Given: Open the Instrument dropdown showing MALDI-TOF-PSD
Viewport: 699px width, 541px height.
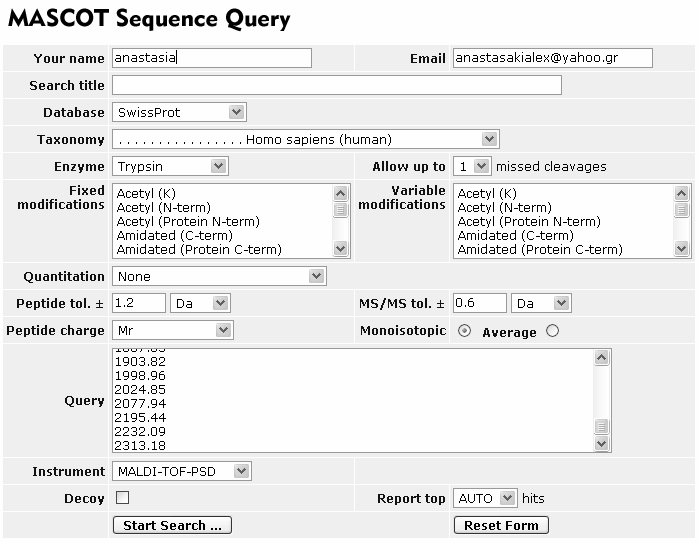Looking at the screenshot, I should click(182, 471).
